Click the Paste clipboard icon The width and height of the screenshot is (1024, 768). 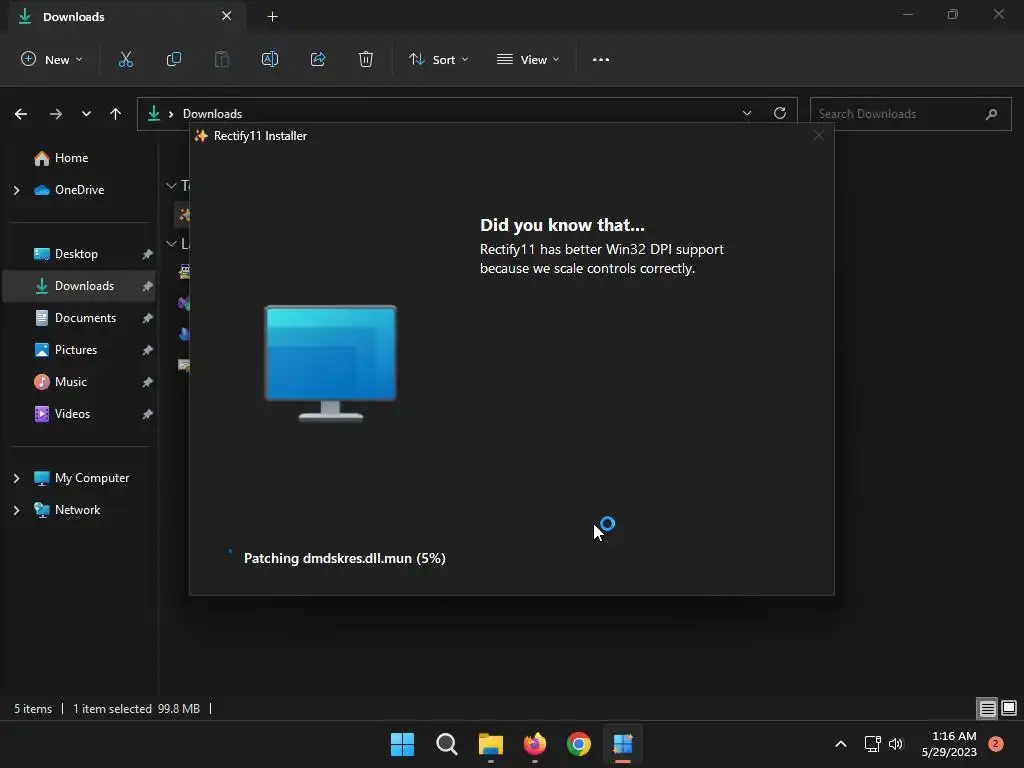click(x=222, y=59)
